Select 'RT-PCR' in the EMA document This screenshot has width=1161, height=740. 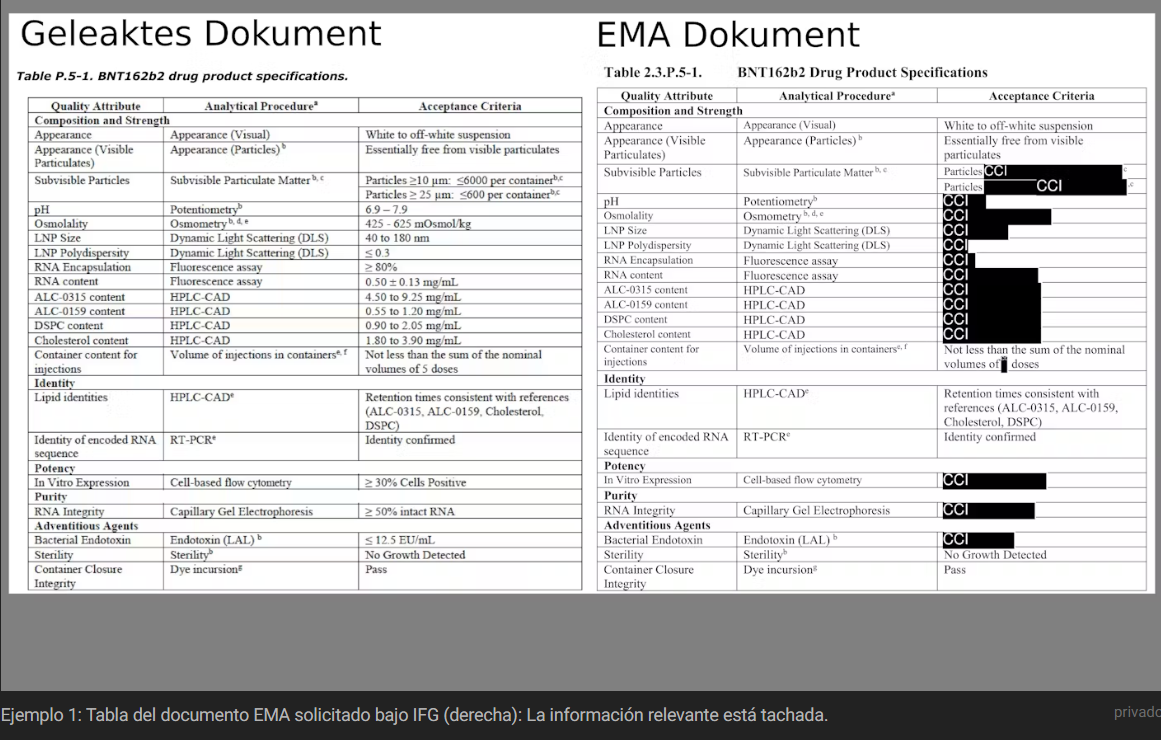[x=764, y=437]
